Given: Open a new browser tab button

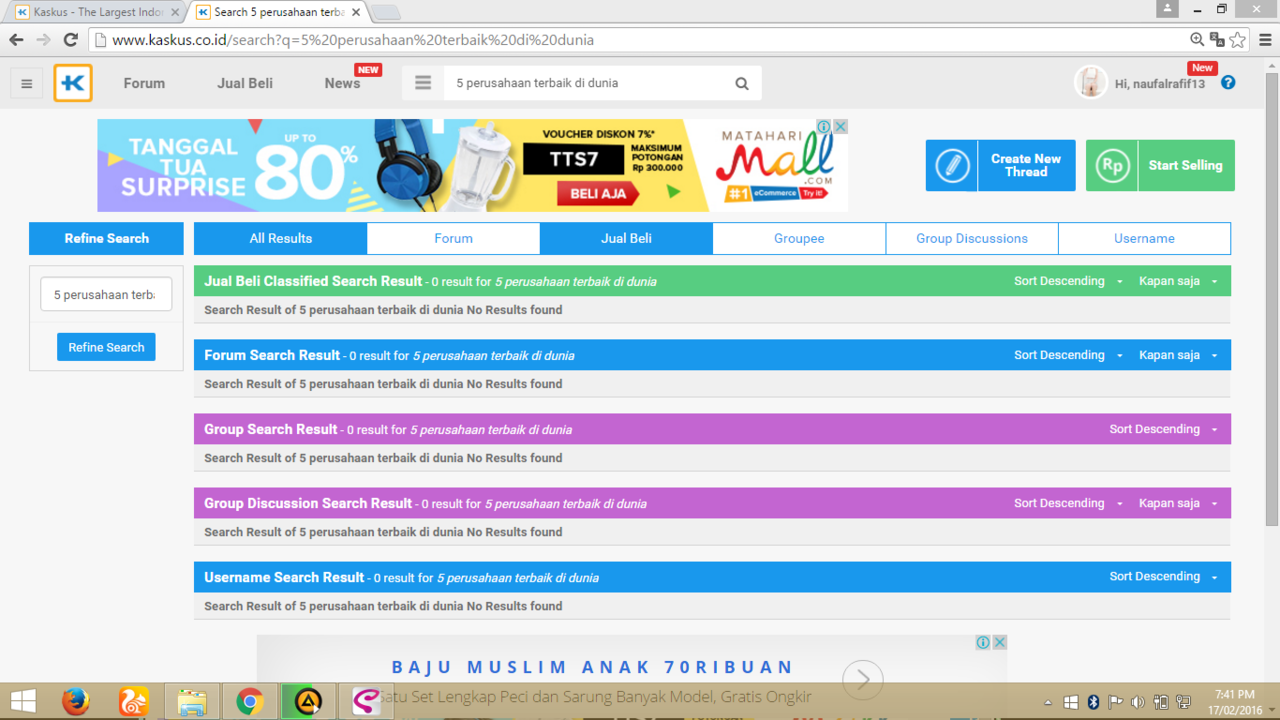Looking at the screenshot, I should tap(385, 12).
